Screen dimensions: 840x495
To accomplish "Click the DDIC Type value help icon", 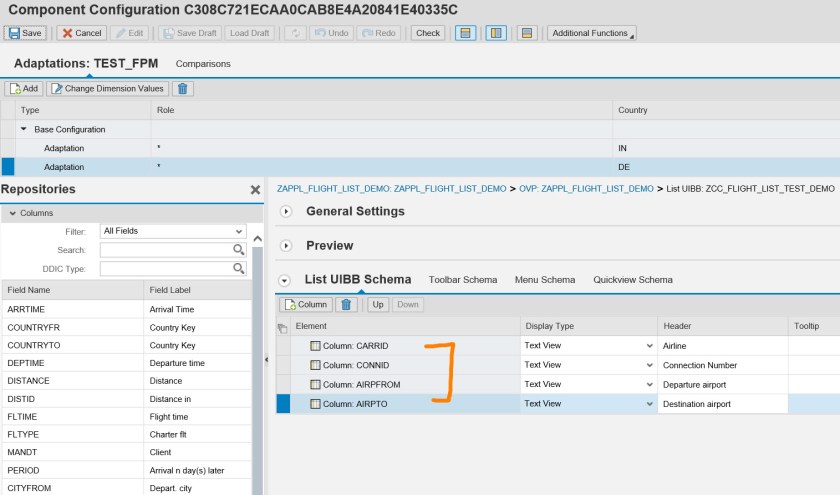I will (239, 269).
